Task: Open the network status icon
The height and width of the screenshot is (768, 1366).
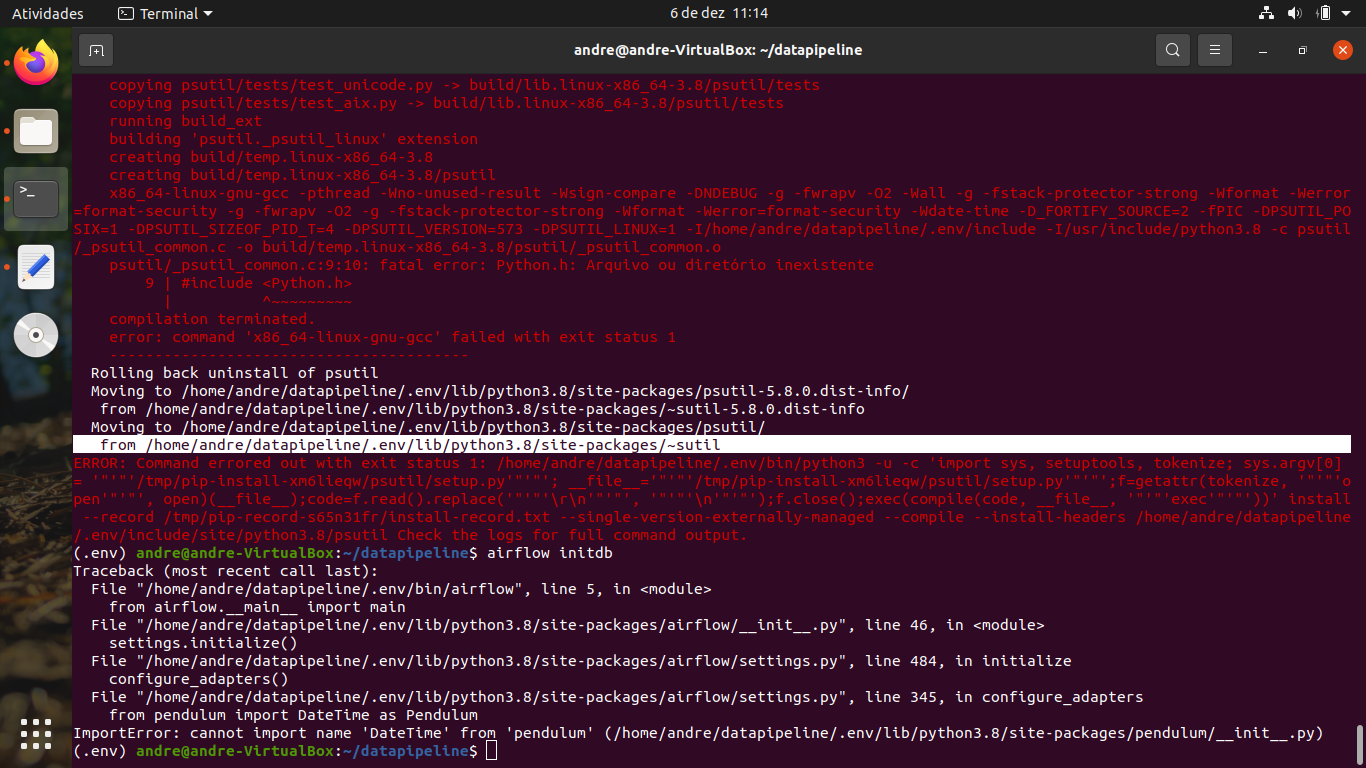Action: 1266,14
